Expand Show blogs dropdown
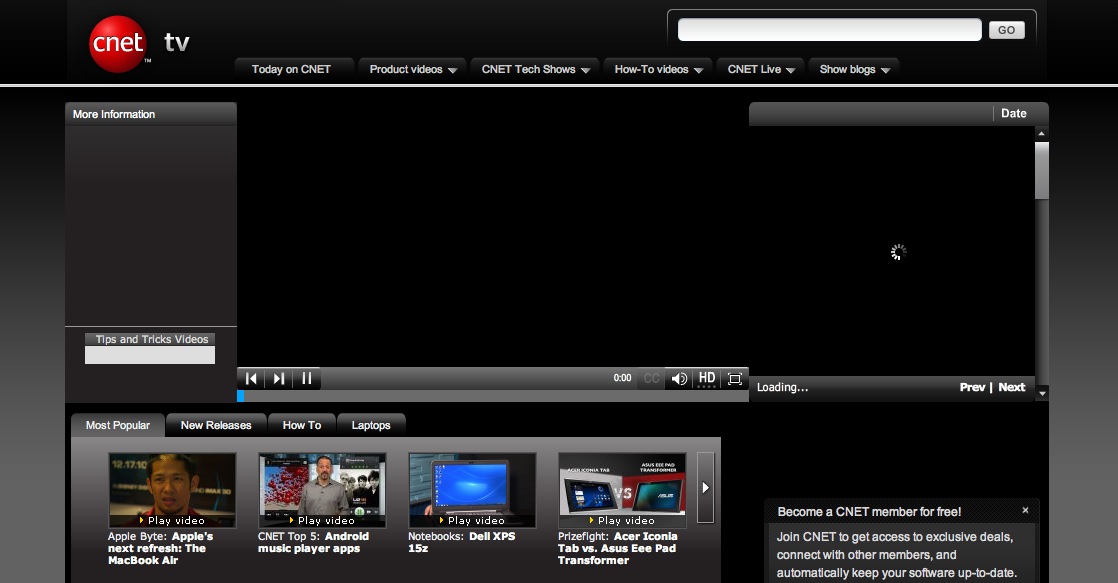 (854, 69)
